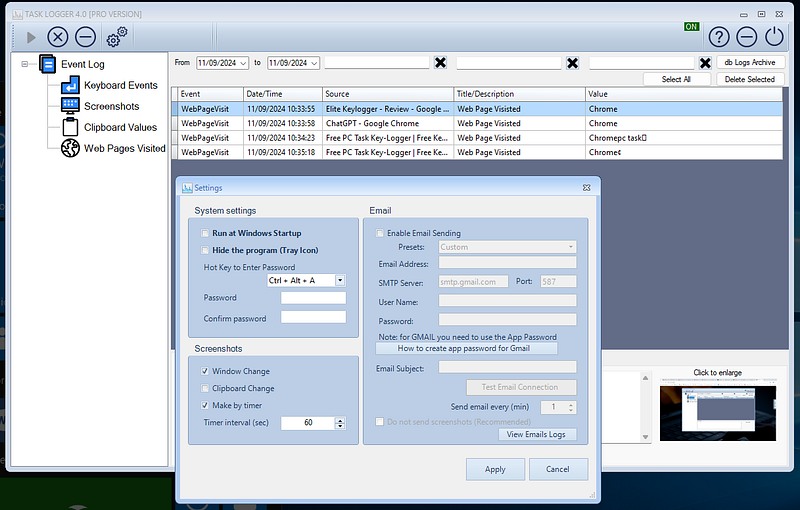Uncheck the Make by timer checkbox
The height and width of the screenshot is (510, 800).
click(x=205, y=405)
